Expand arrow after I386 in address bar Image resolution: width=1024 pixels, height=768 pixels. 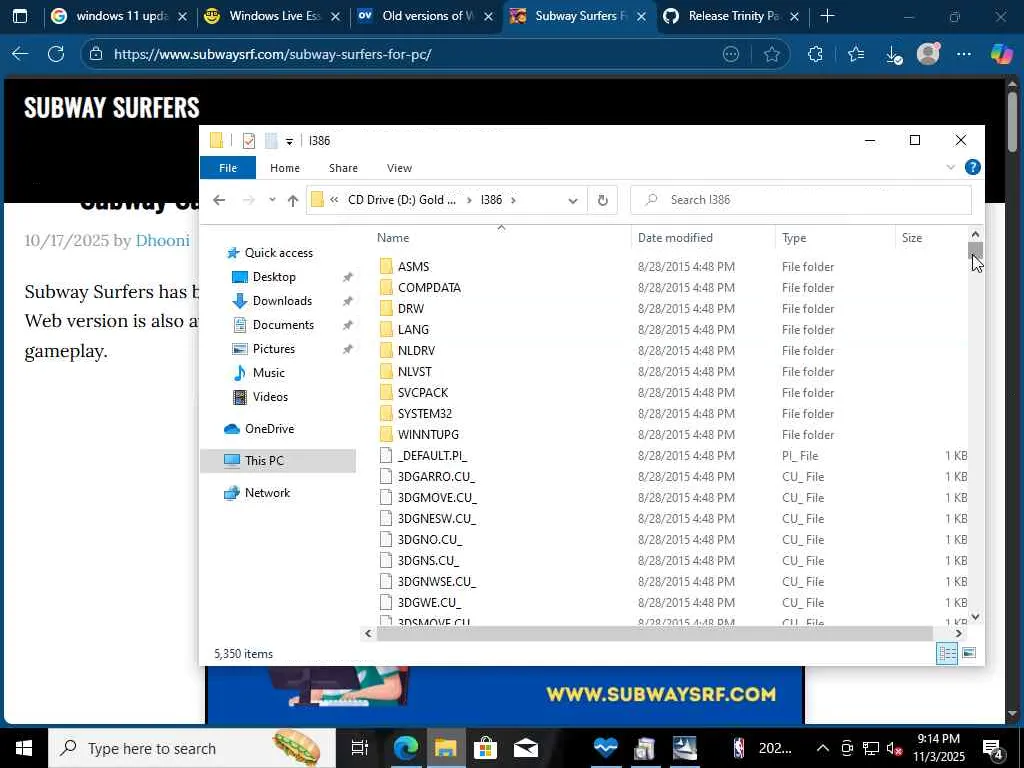point(513,200)
